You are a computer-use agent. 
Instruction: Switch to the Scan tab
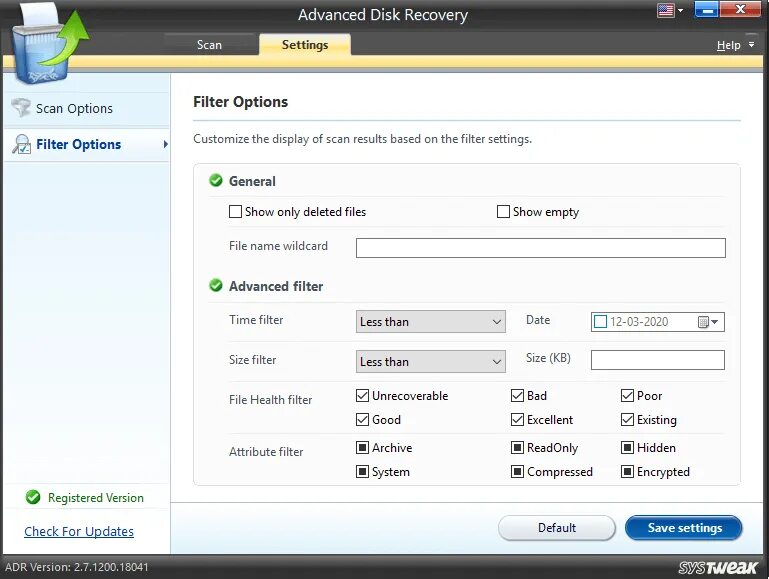[x=209, y=45]
